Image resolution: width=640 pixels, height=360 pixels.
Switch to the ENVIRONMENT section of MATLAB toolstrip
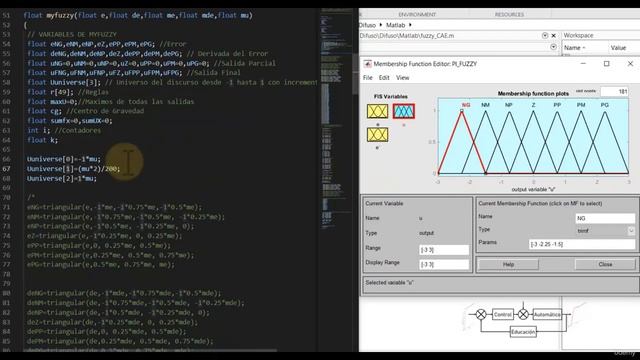point(417,14)
